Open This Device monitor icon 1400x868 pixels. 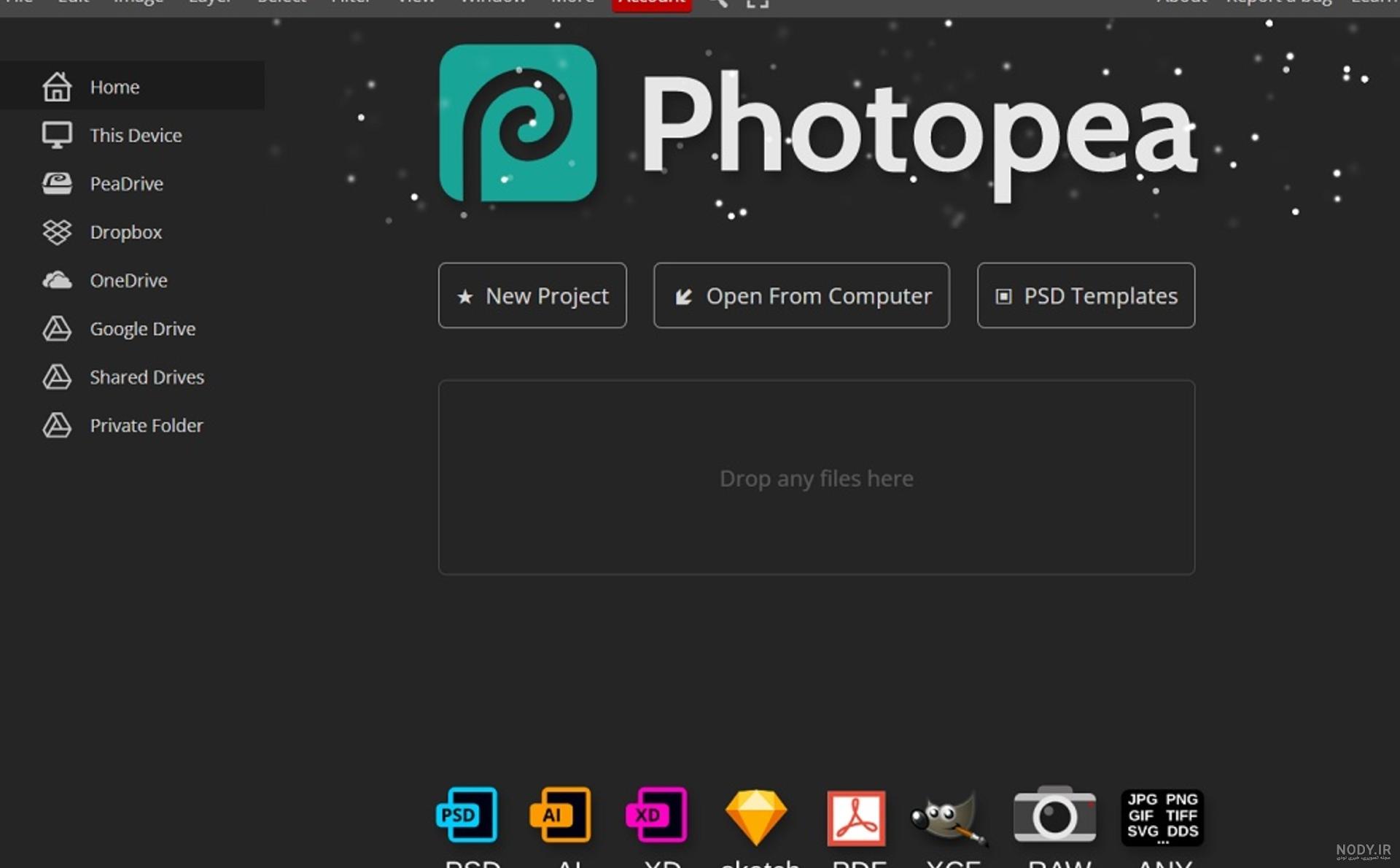point(57,135)
